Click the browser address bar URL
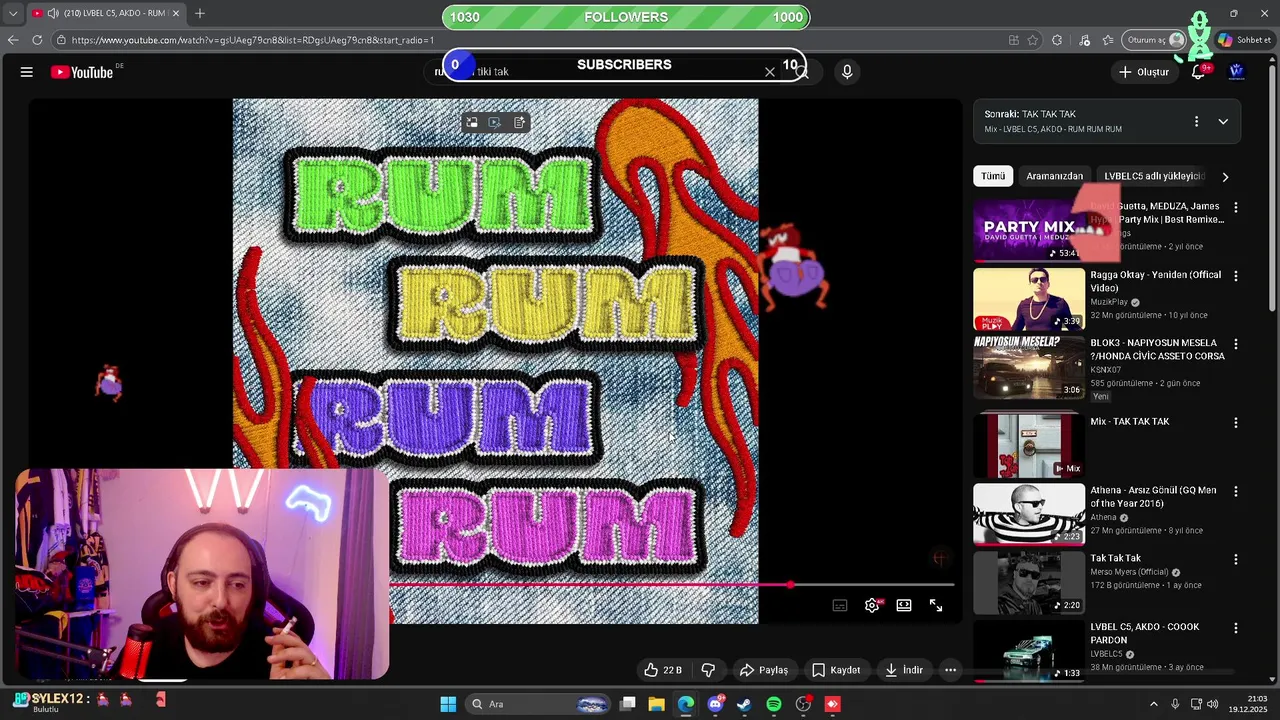 pyautogui.click(x=253, y=40)
